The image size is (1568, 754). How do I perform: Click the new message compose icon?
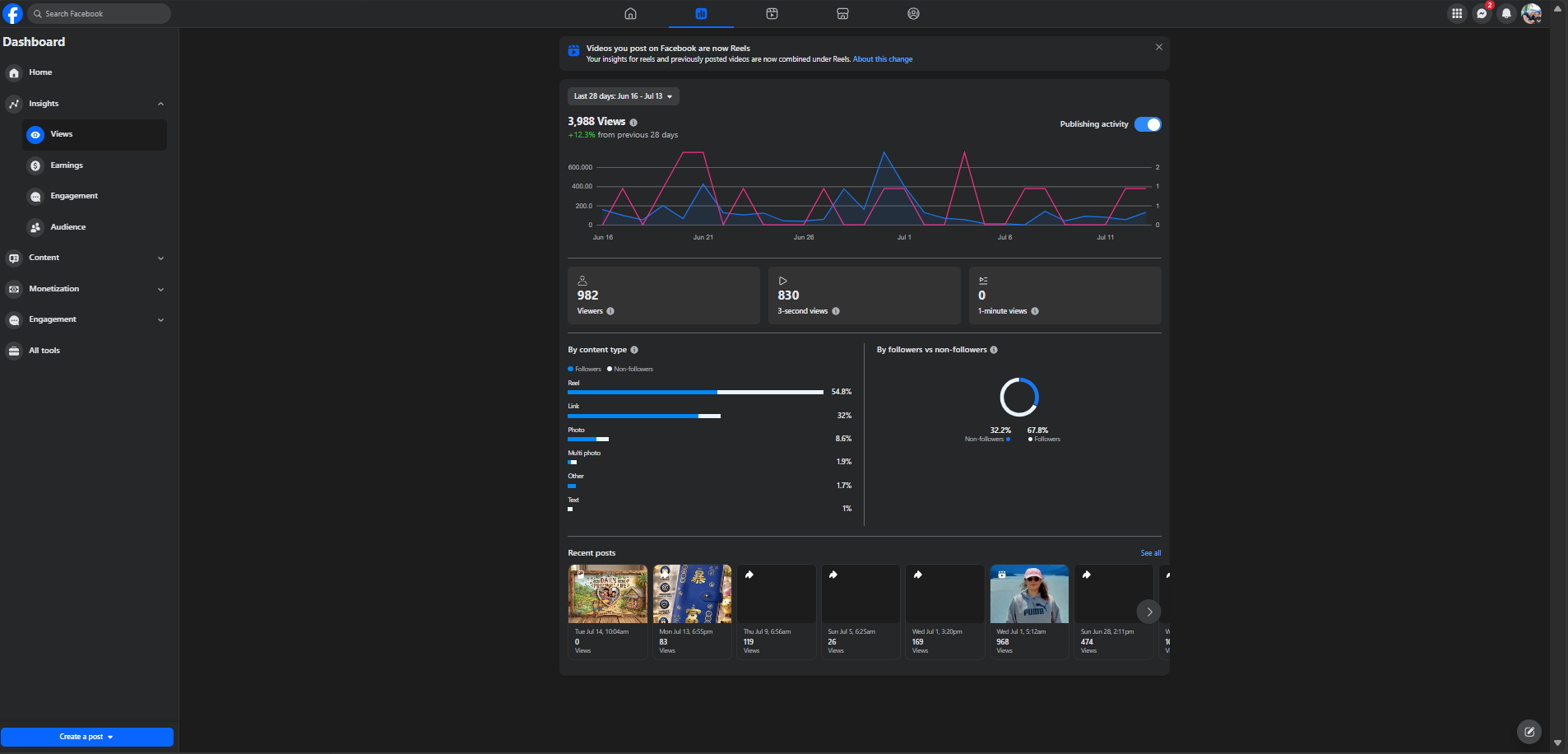point(1529,731)
